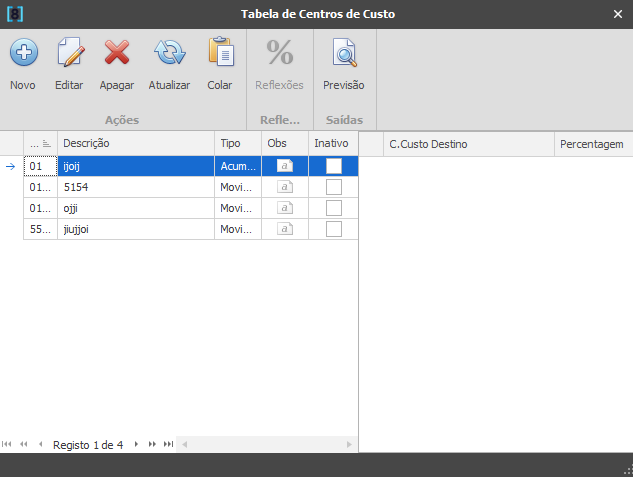Go to first record navigator button
Viewport: 636px width, 477px height.
click(6, 444)
